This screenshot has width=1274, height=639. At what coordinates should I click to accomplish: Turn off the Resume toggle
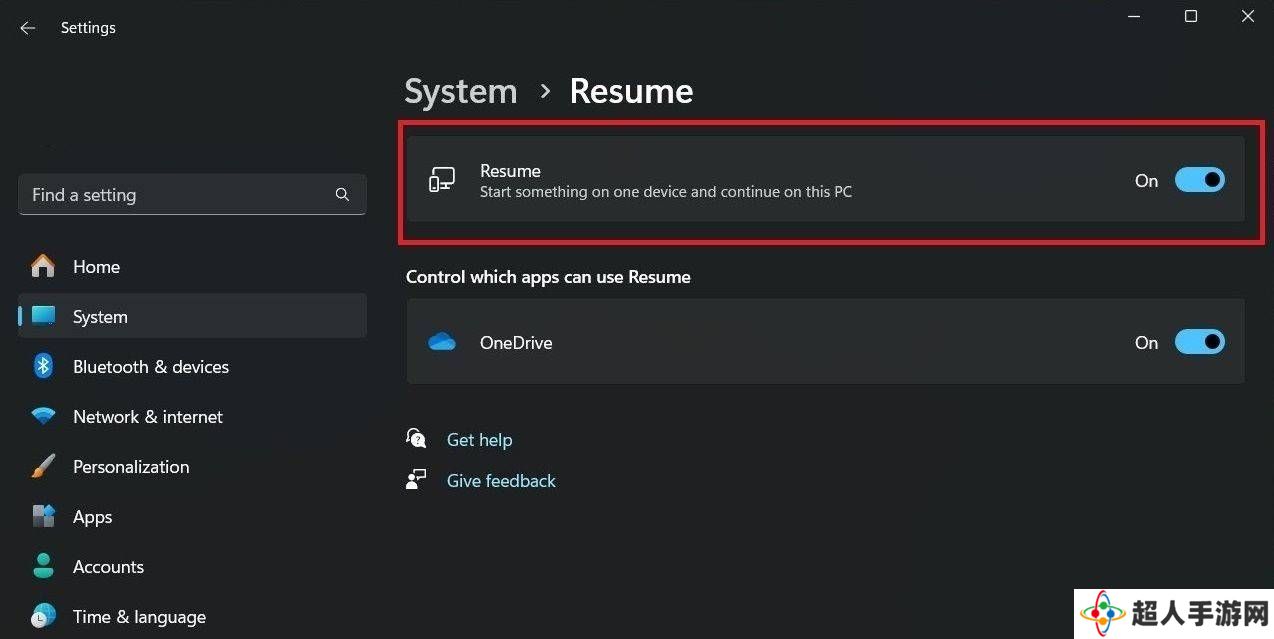click(x=1199, y=180)
